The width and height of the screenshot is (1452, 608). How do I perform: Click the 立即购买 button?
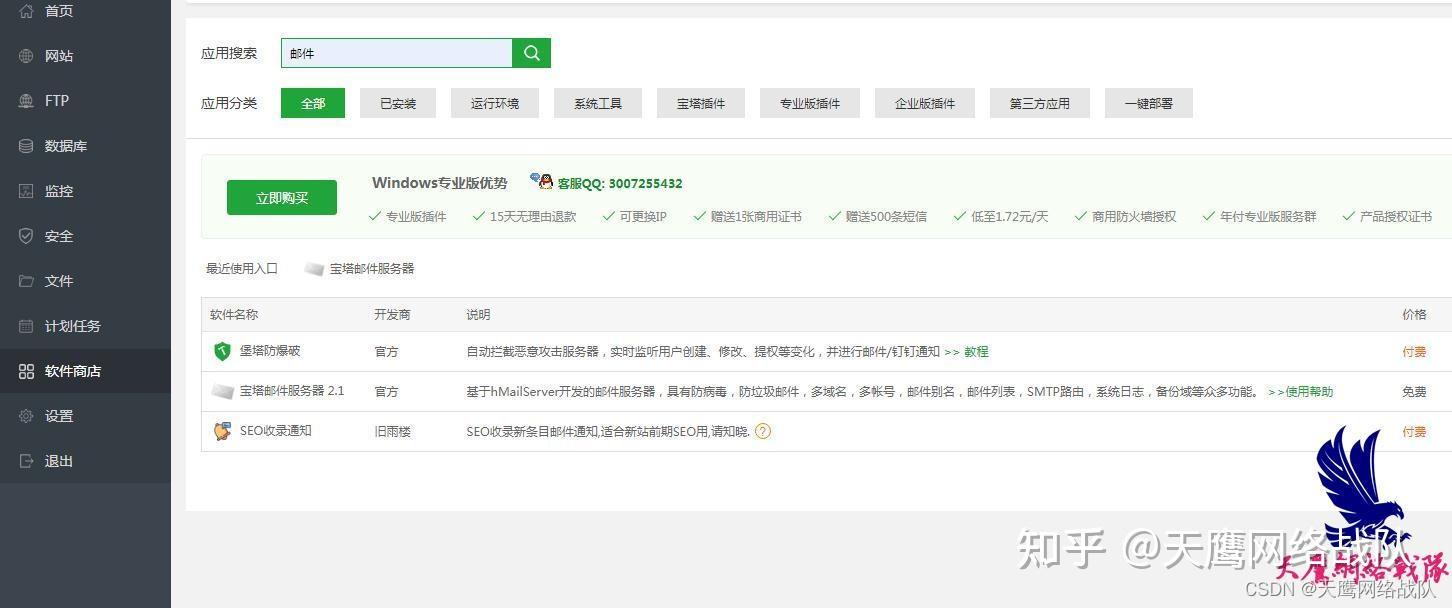pyautogui.click(x=282, y=198)
